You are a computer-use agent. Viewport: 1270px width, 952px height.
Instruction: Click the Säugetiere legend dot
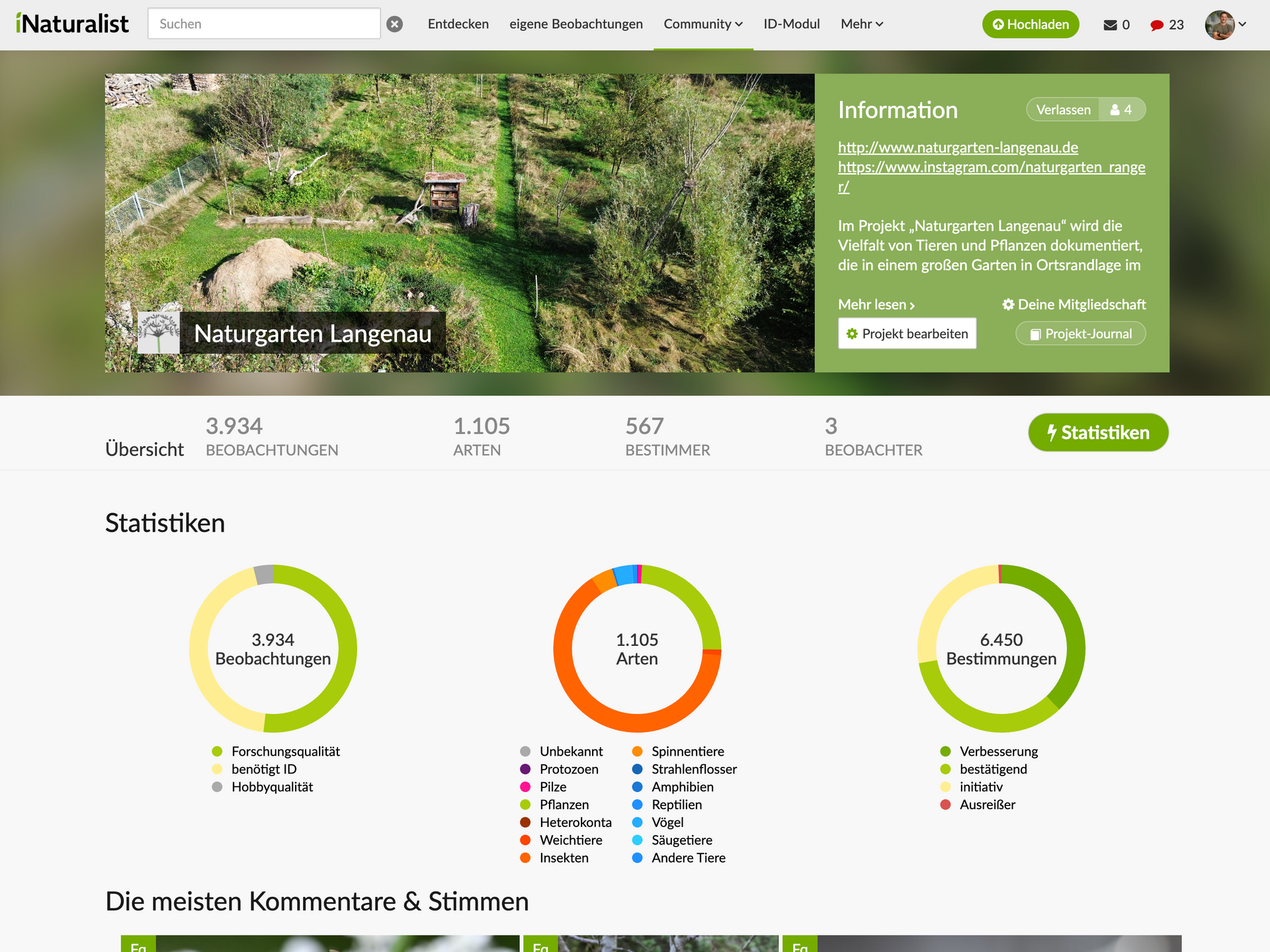pos(637,840)
